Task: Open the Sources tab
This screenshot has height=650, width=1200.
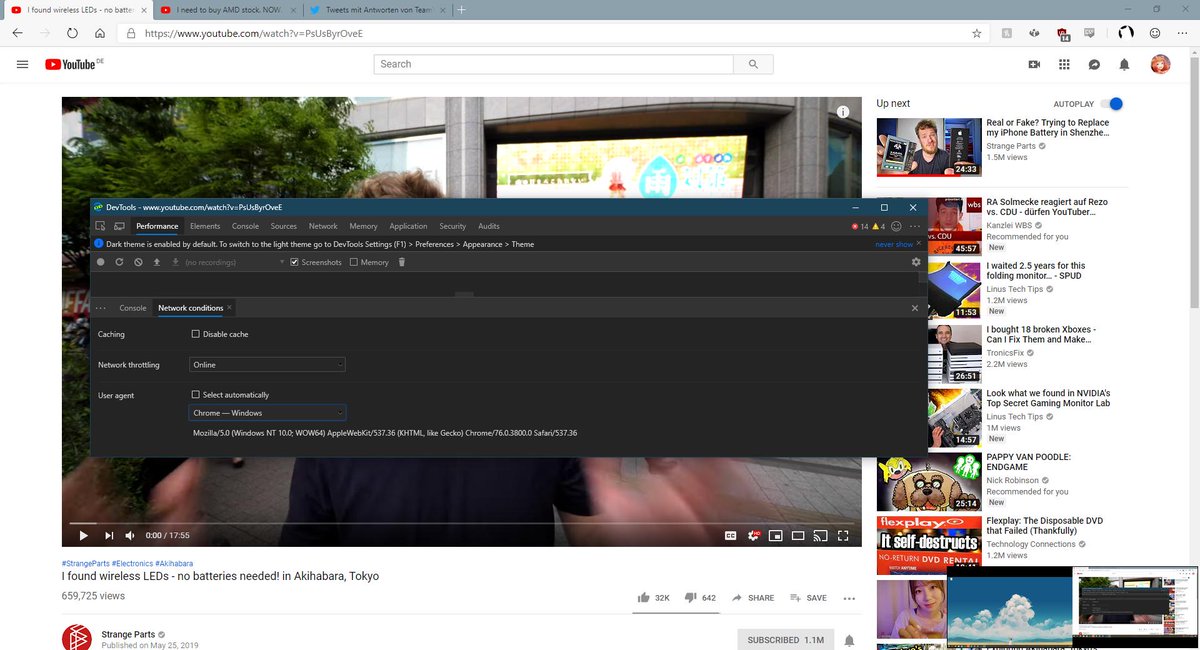Action: tap(284, 226)
